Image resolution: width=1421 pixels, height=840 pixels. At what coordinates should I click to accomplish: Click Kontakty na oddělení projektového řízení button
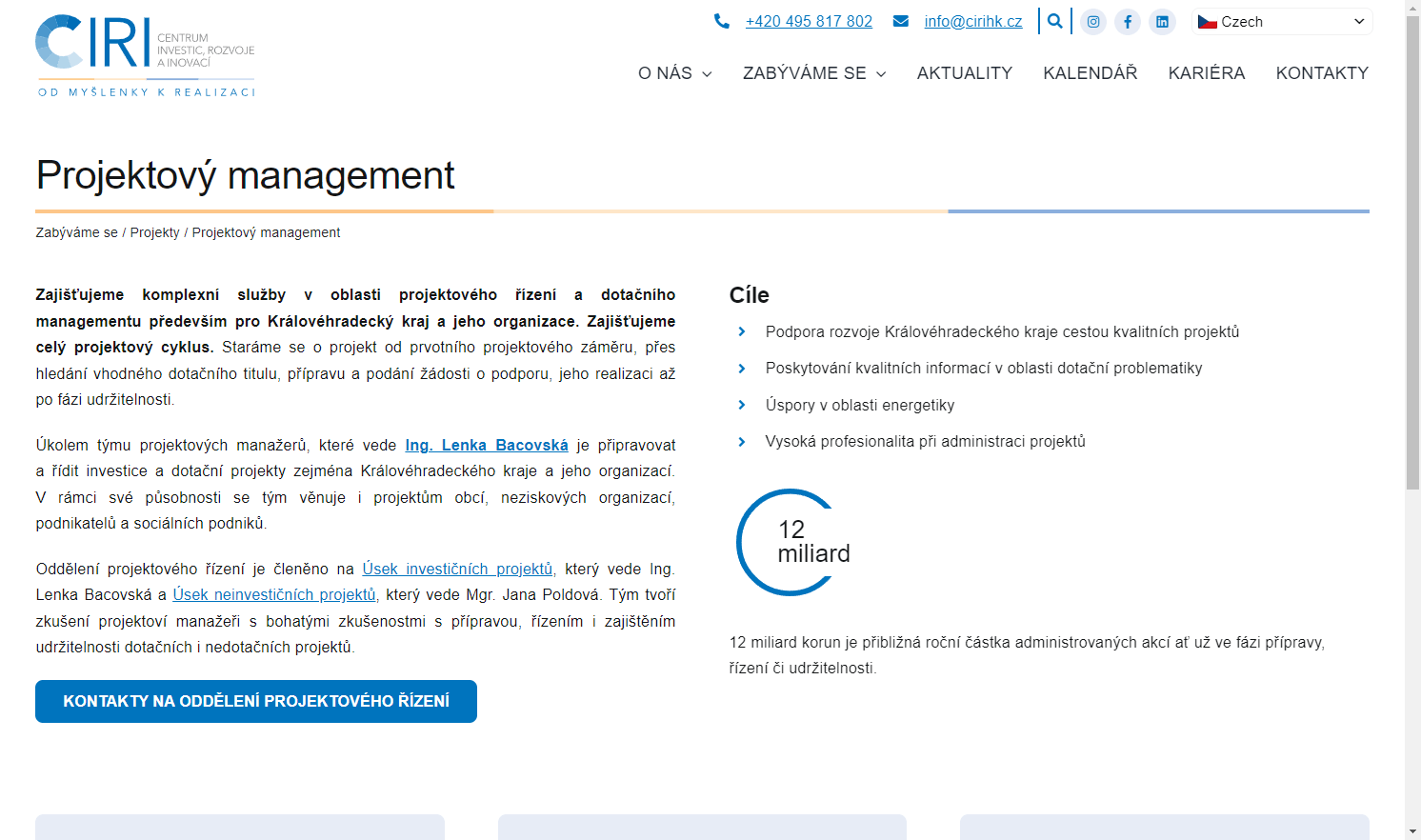(x=256, y=701)
